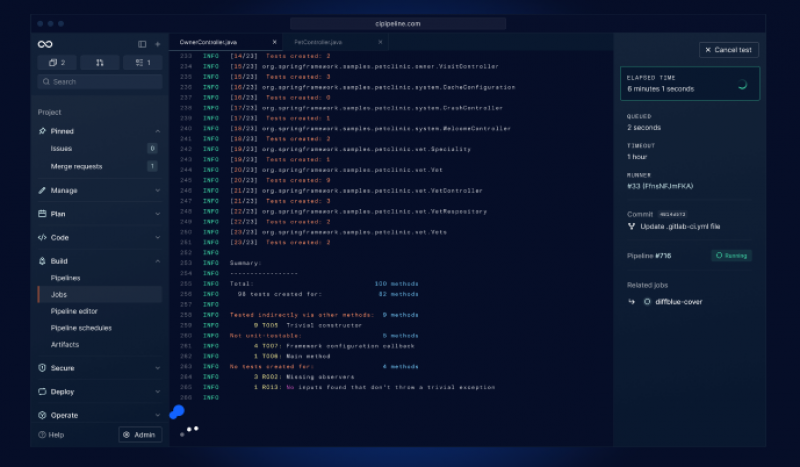The image size is (800, 467).
Task: Click the infinity logo in the sidebar
Action: click(45, 44)
